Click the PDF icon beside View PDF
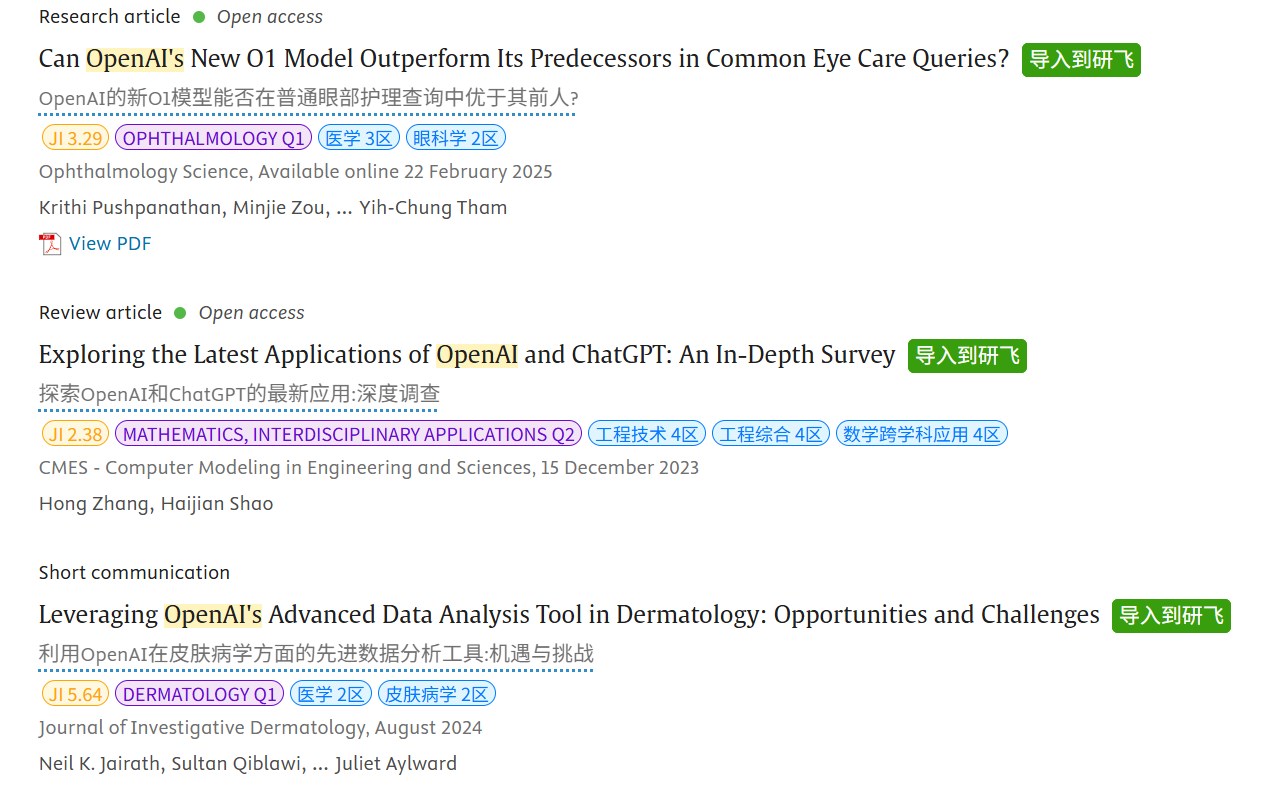The height and width of the screenshot is (800, 1280). (x=50, y=244)
